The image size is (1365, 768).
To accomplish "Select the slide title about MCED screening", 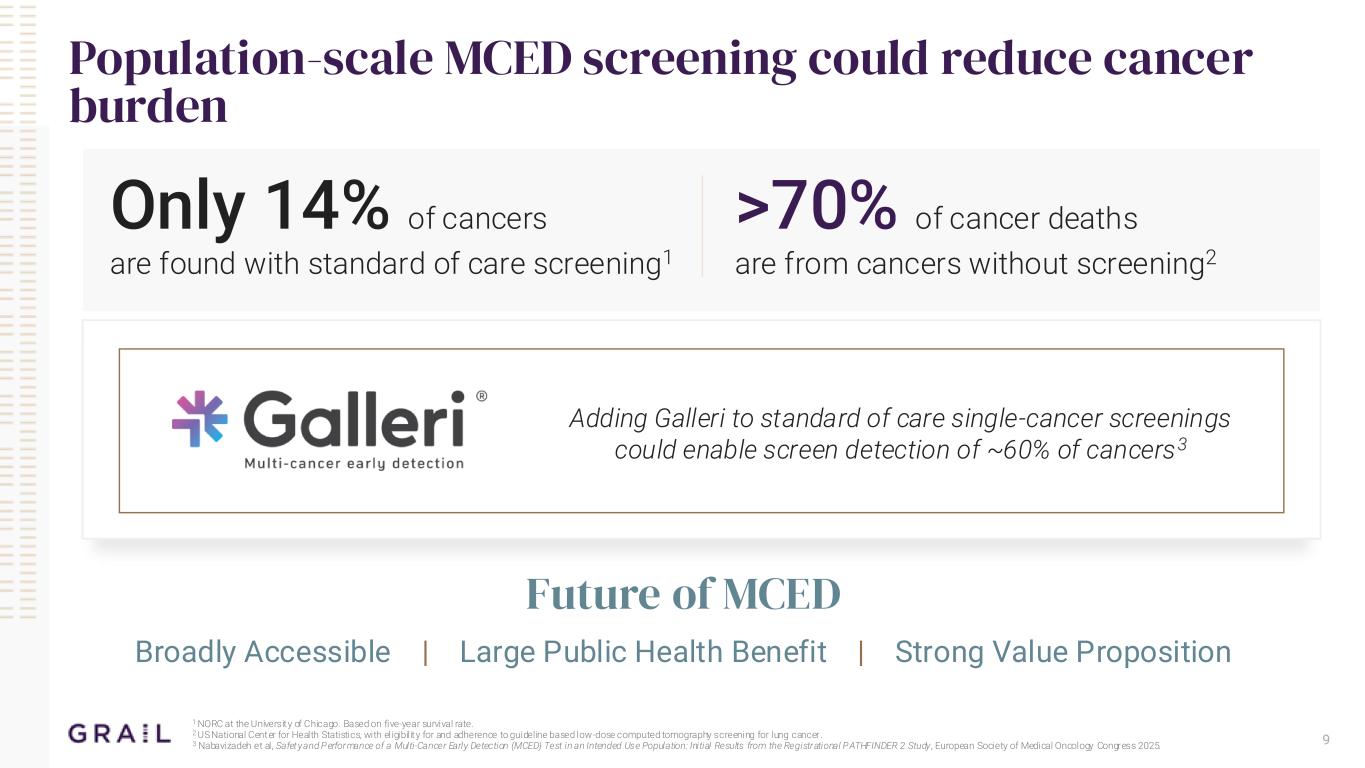I will pos(660,82).
